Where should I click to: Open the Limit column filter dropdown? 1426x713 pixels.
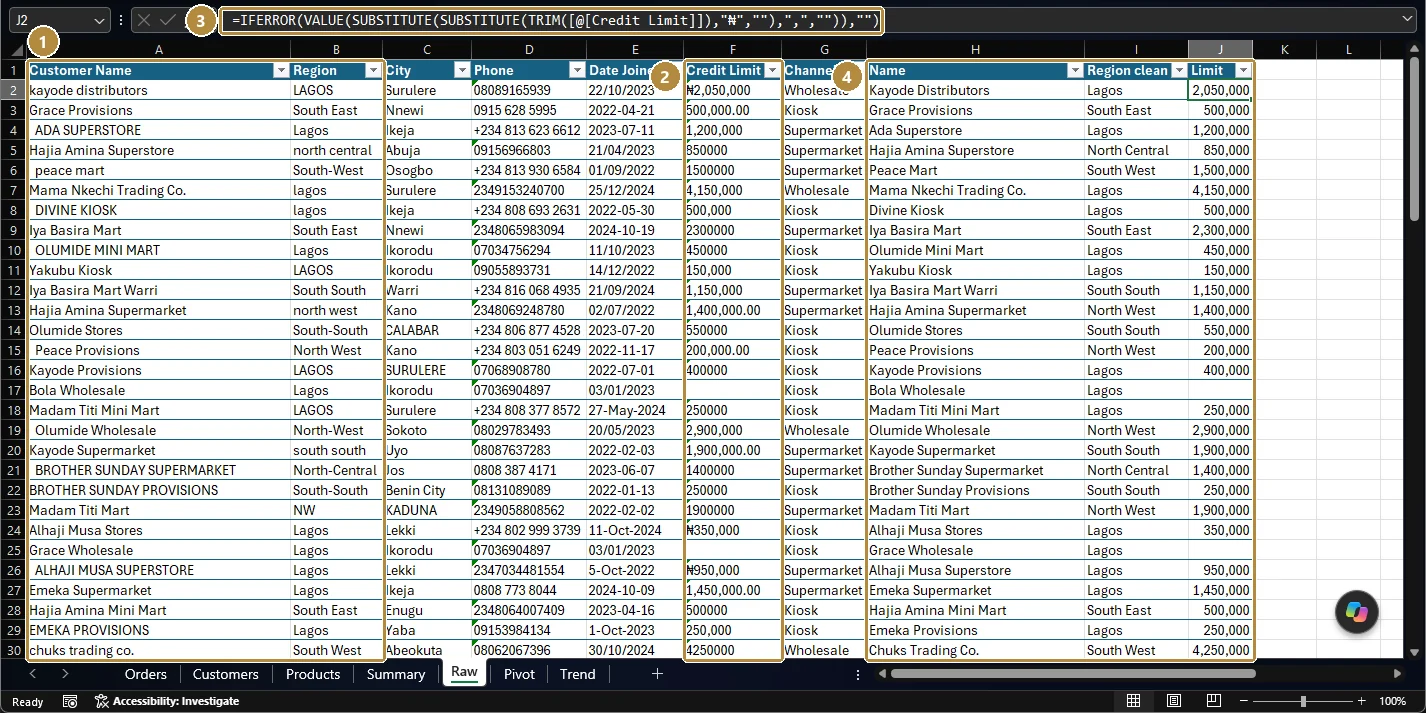click(x=1243, y=70)
